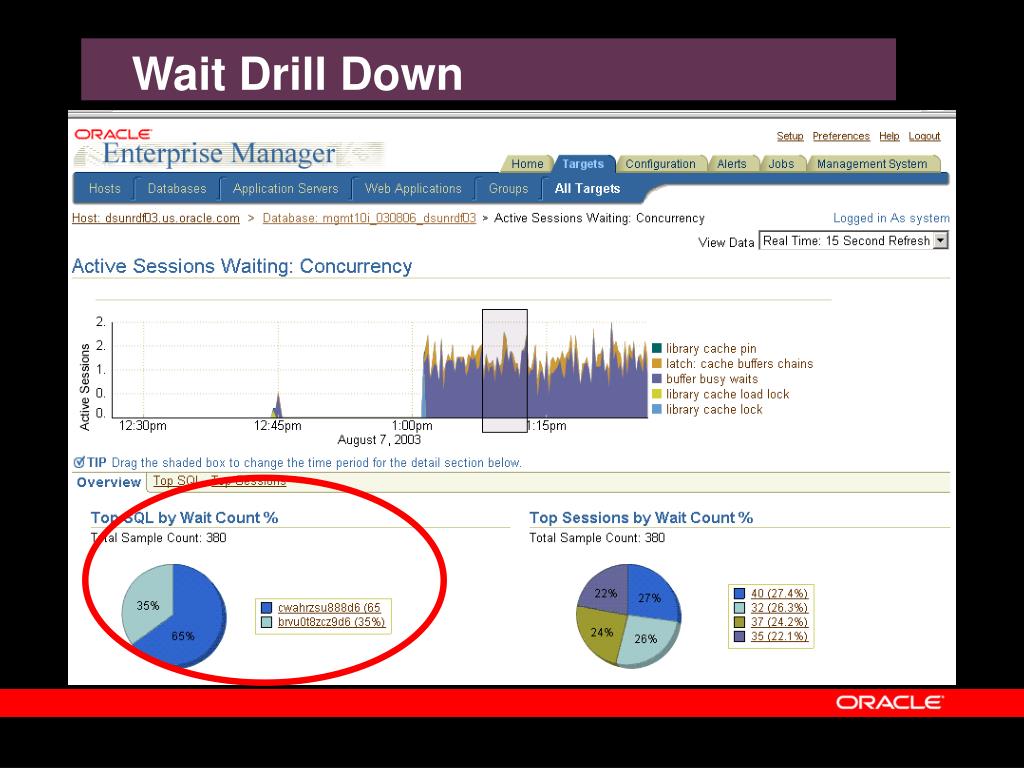
Task: Open the Top SQL detail tab
Action: click(176, 481)
